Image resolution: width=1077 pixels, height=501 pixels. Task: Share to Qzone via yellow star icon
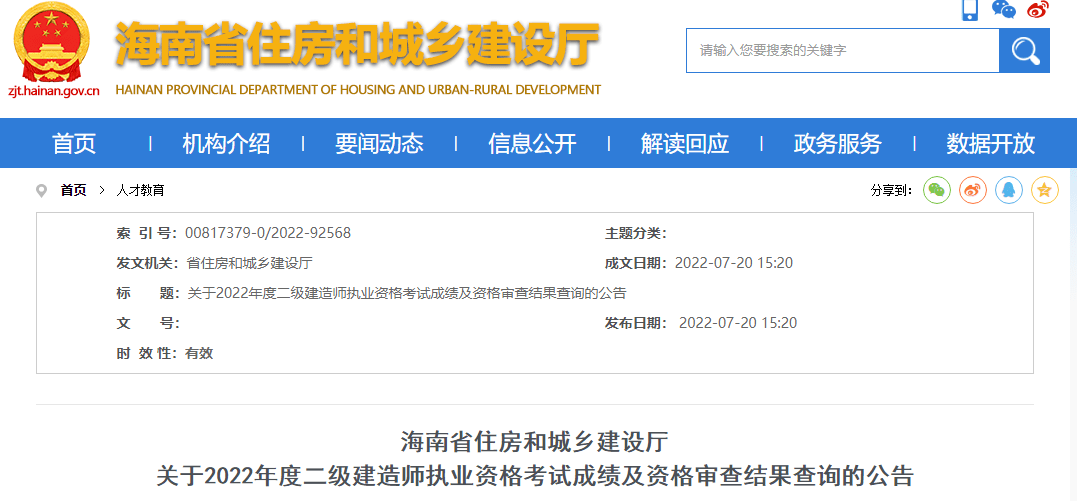(x=1044, y=190)
